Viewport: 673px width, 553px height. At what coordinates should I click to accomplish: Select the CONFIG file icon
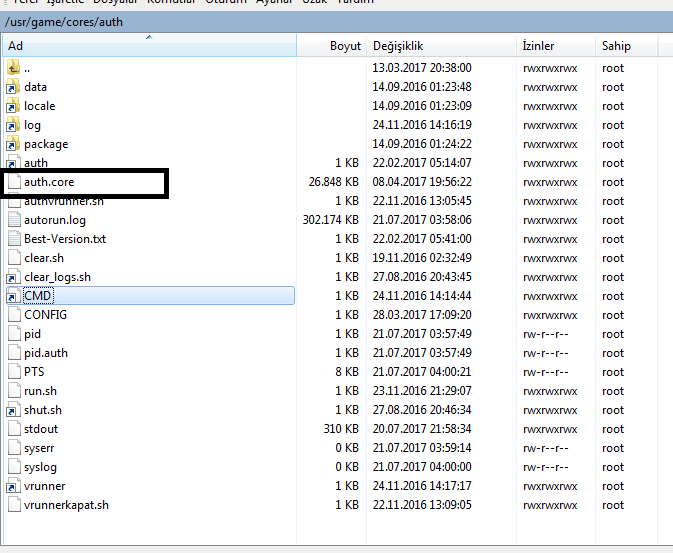pos(14,314)
